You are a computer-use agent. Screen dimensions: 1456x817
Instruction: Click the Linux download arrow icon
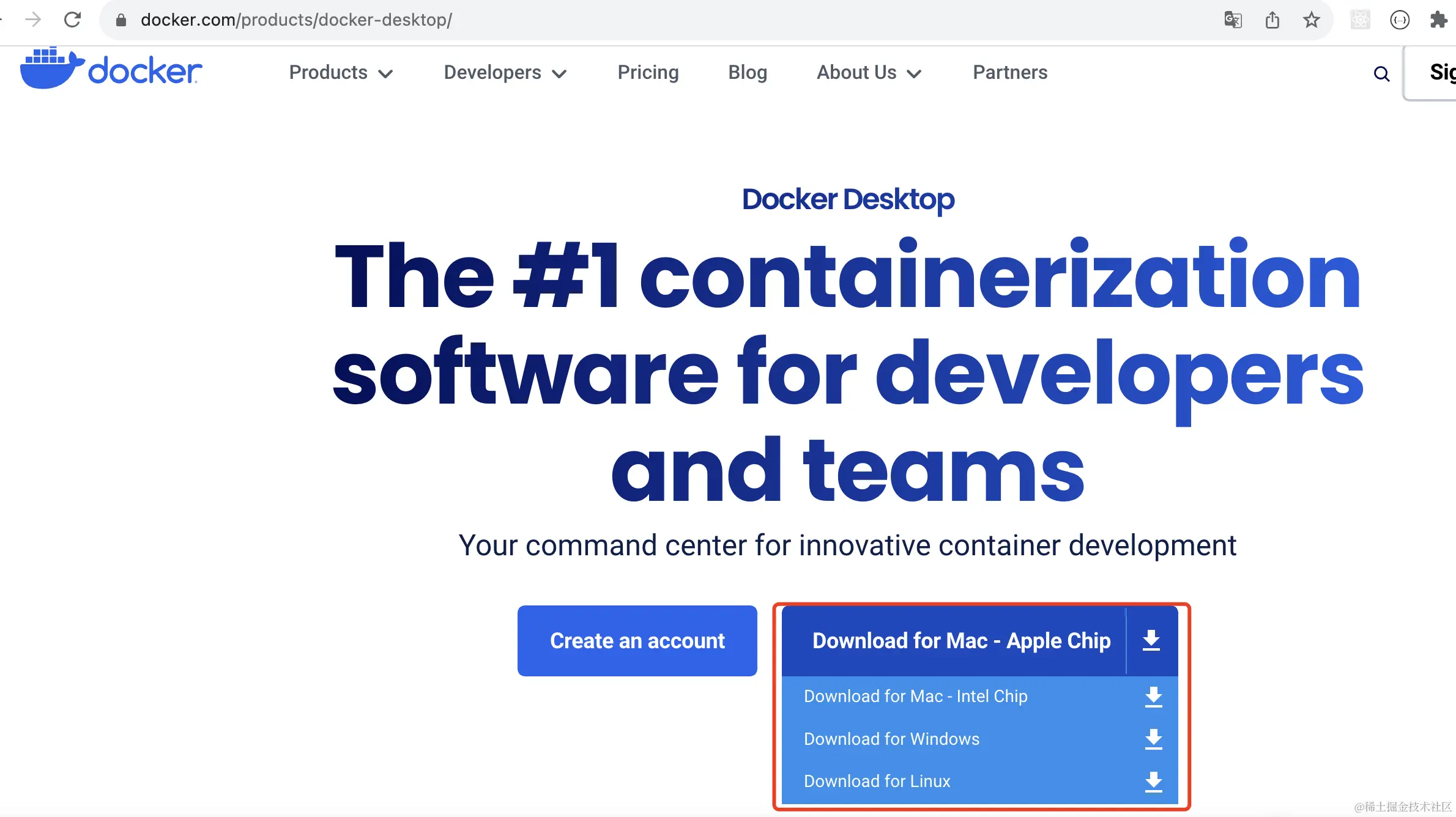[1153, 782]
